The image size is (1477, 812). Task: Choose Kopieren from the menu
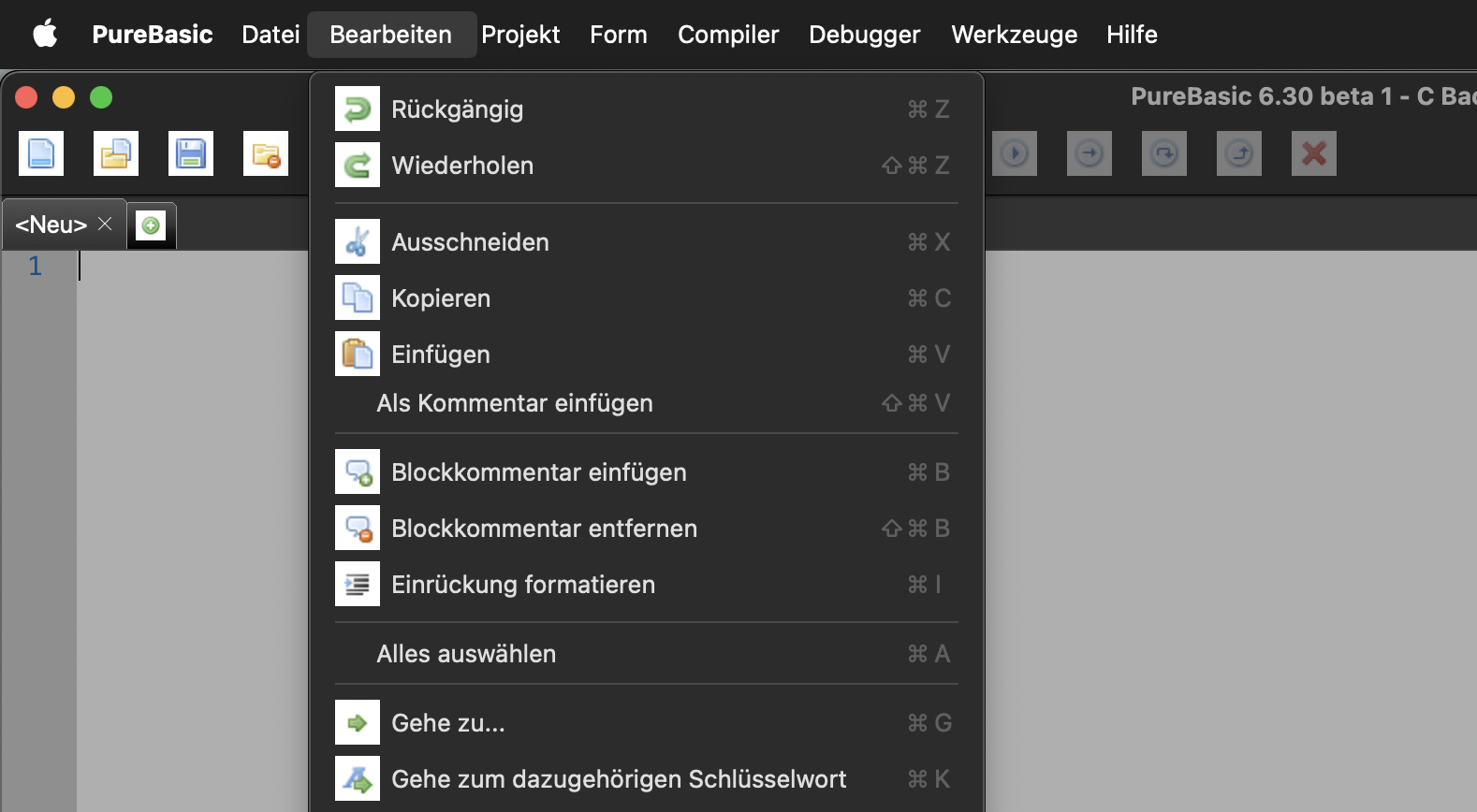(x=647, y=298)
